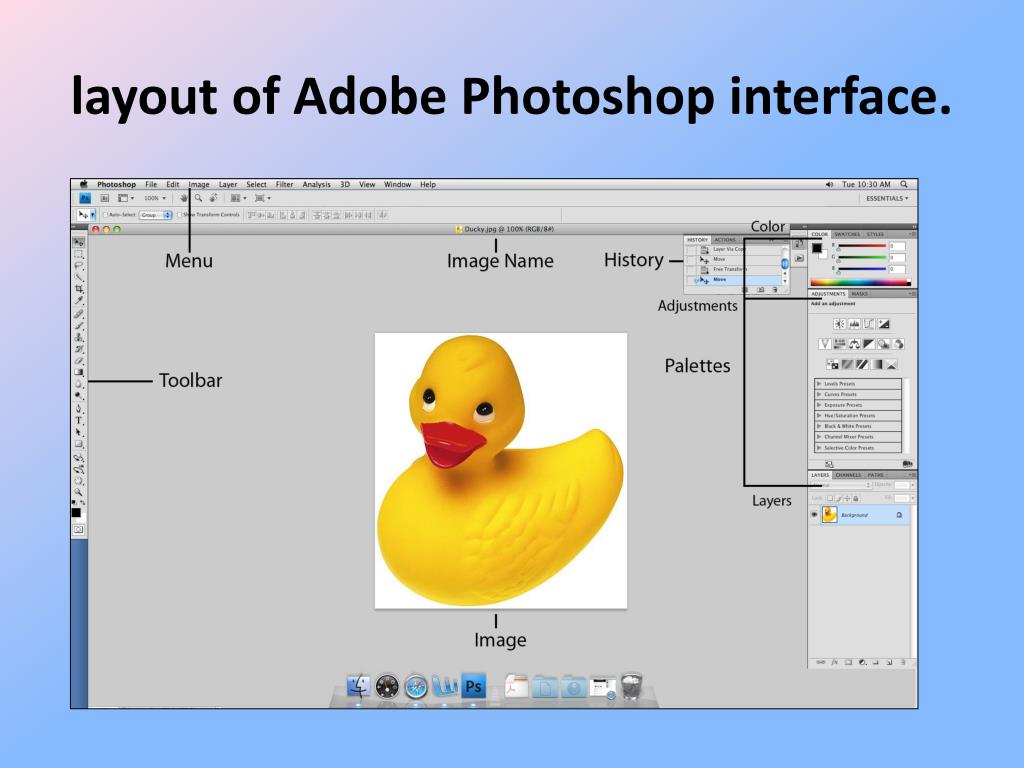Click the G value input field
The width and height of the screenshot is (1024, 768).
point(897,257)
